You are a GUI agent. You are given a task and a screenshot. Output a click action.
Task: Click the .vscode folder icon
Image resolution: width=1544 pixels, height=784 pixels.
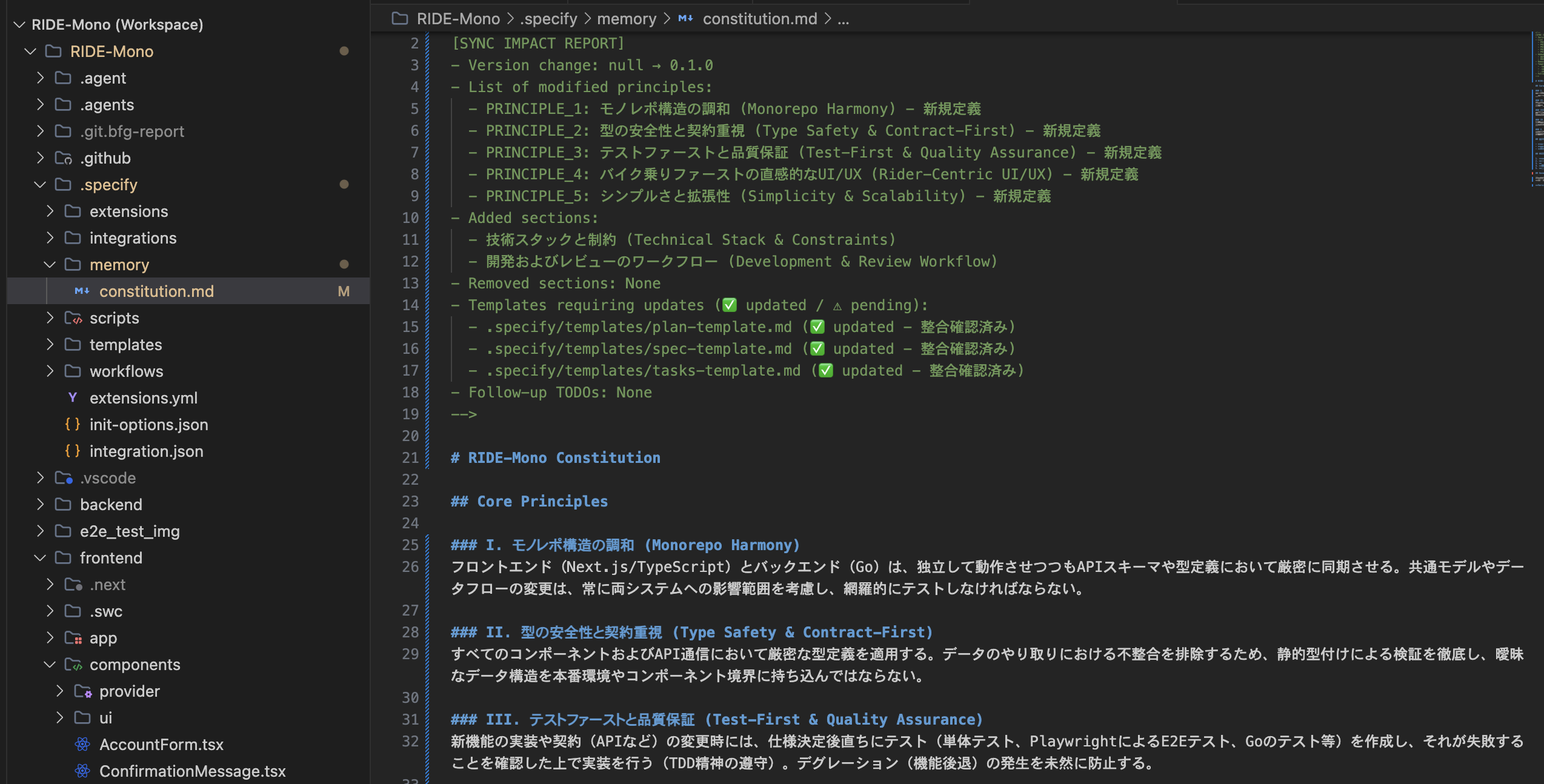click(63, 477)
